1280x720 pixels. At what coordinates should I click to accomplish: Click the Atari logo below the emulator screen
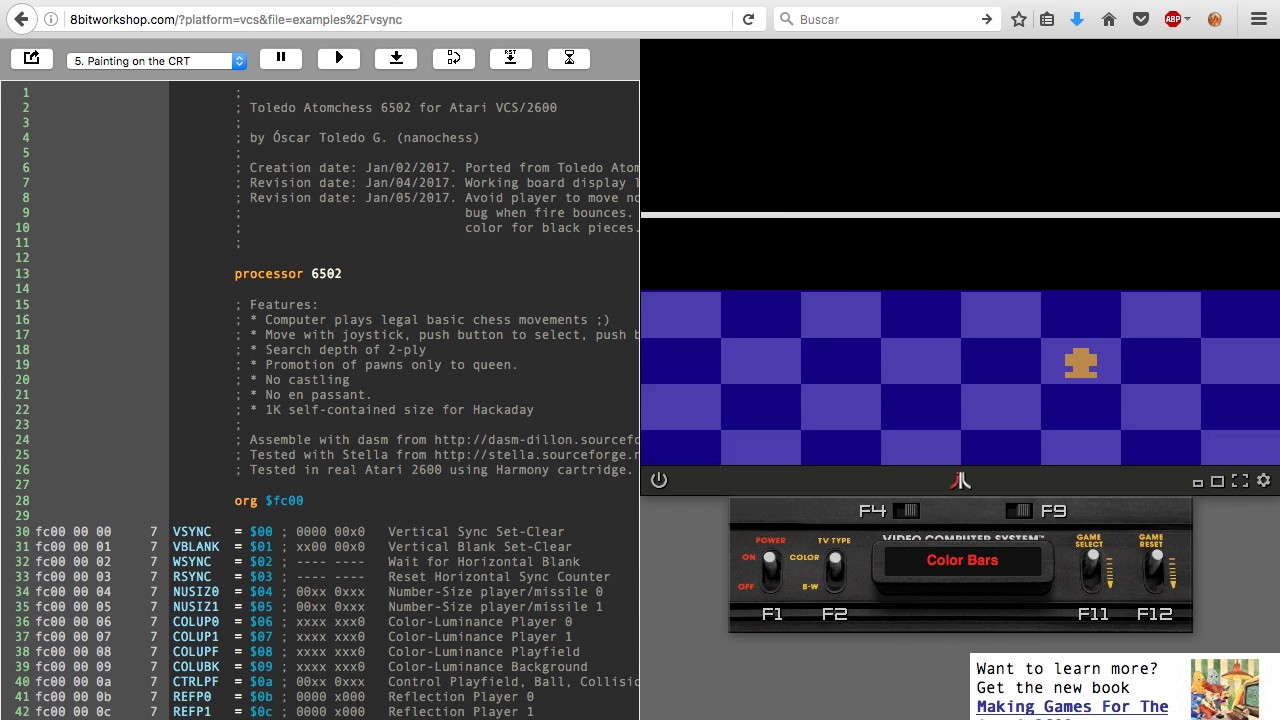coord(960,481)
